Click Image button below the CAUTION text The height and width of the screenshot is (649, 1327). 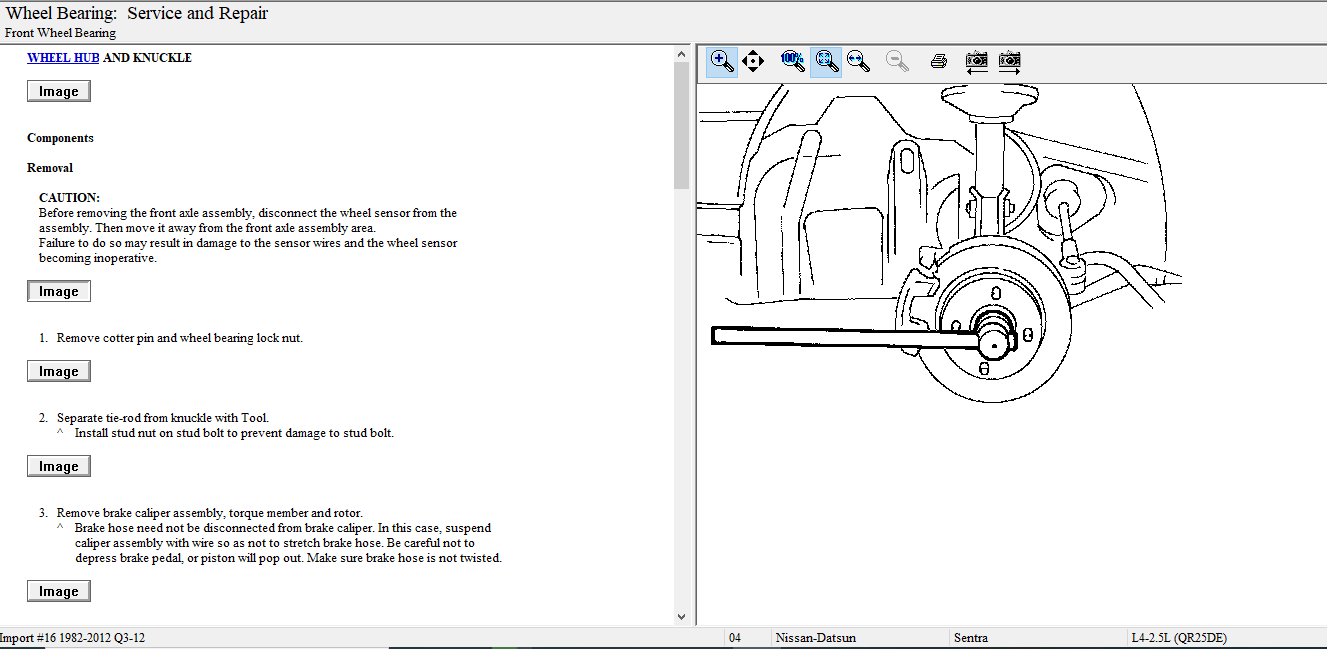58,292
